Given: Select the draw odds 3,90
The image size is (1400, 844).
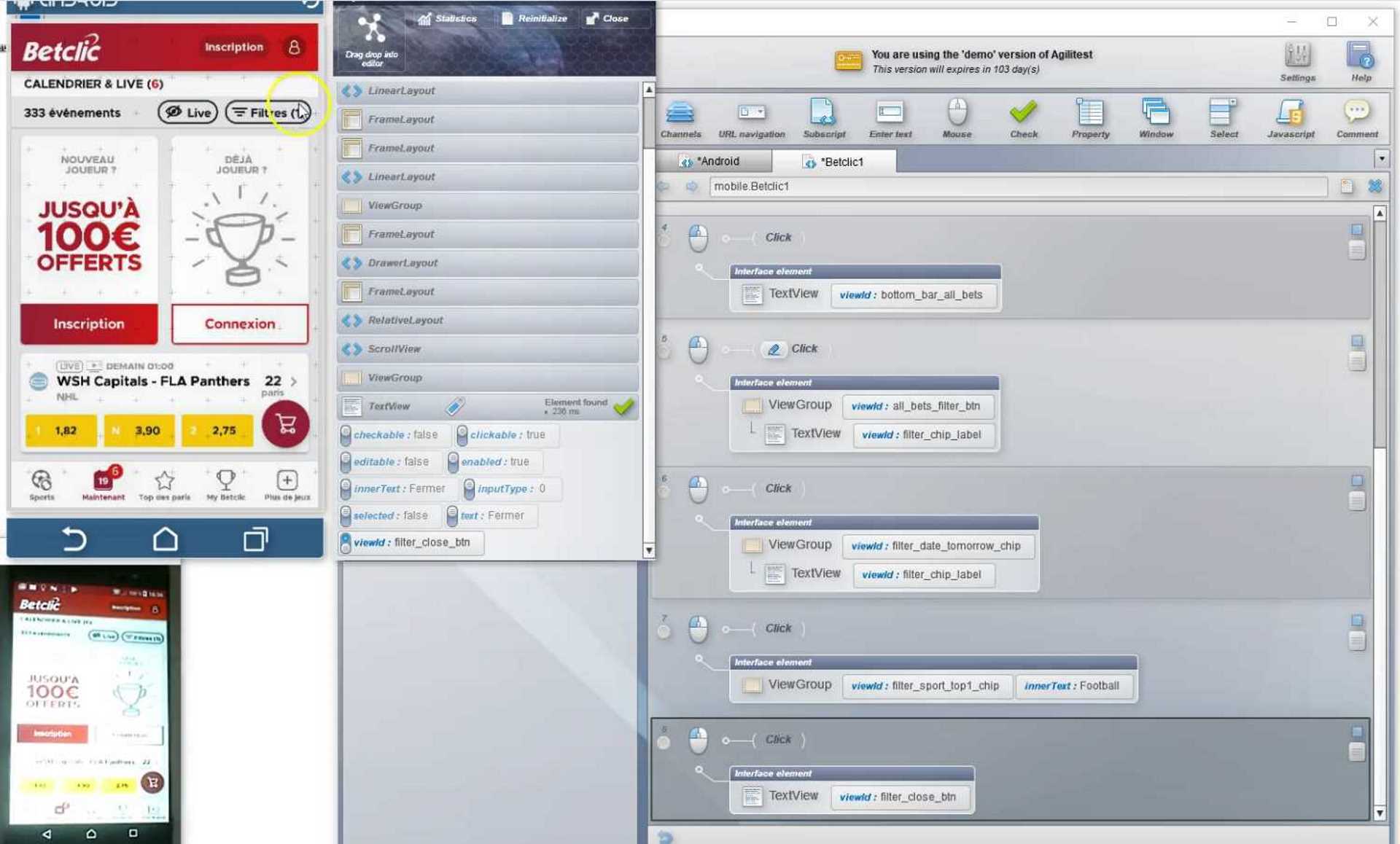Looking at the screenshot, I should pos(139,431).
